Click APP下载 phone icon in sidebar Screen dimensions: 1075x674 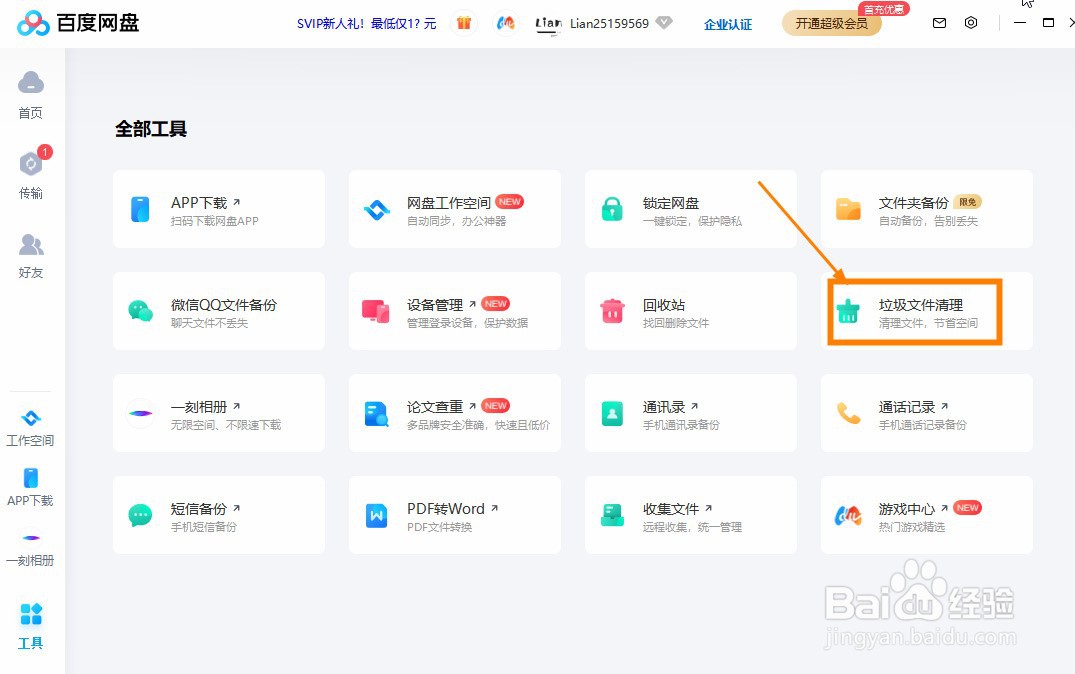point(31,478)
